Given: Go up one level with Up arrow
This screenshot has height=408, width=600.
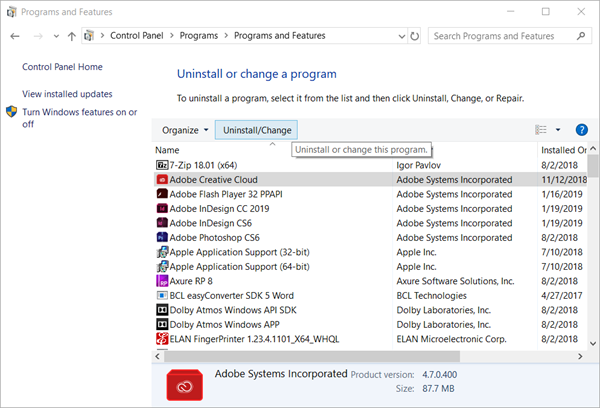Looking at the screenshot, I should coord(72,36).
